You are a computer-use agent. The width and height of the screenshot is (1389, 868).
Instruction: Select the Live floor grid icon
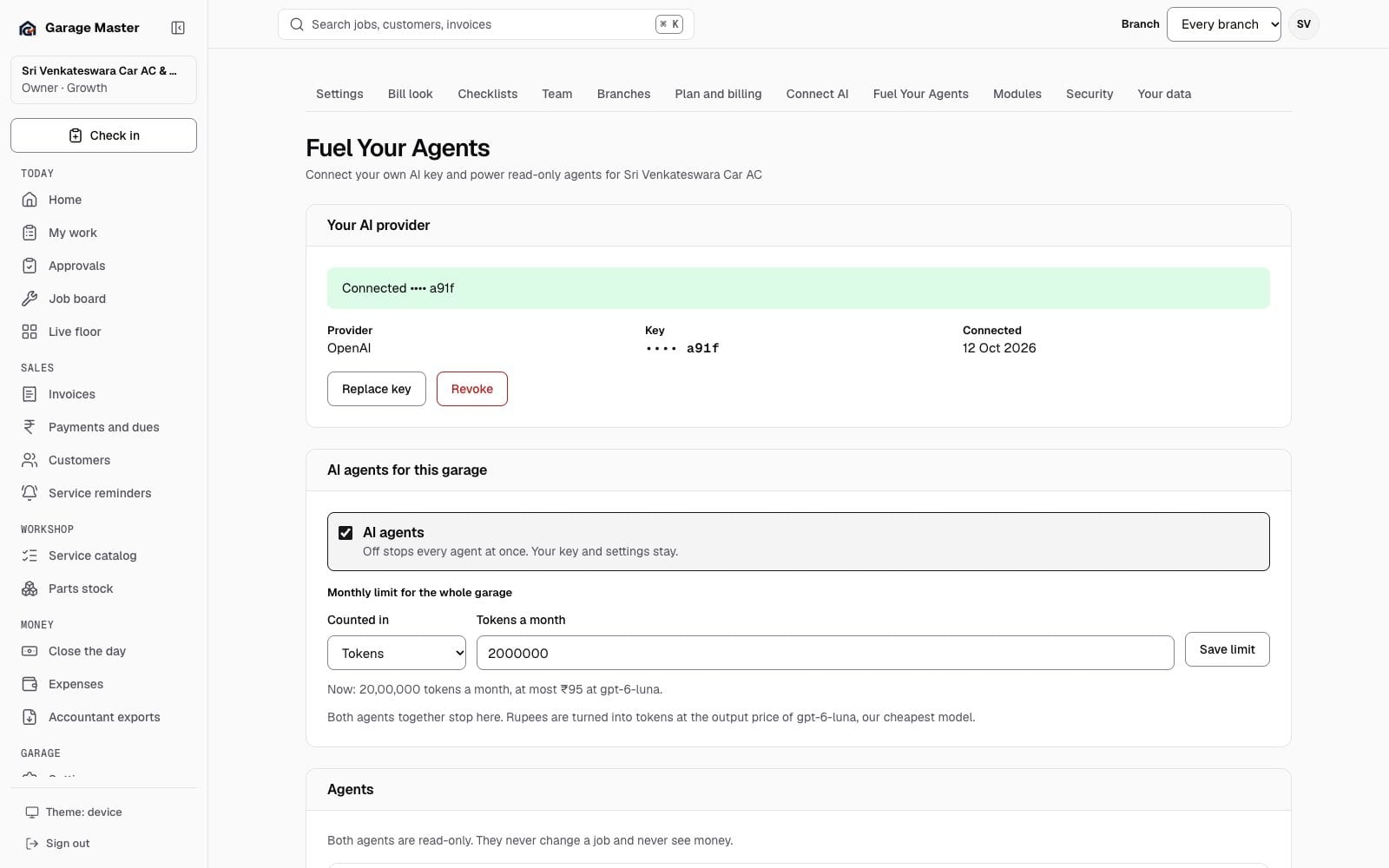[30, 332]
